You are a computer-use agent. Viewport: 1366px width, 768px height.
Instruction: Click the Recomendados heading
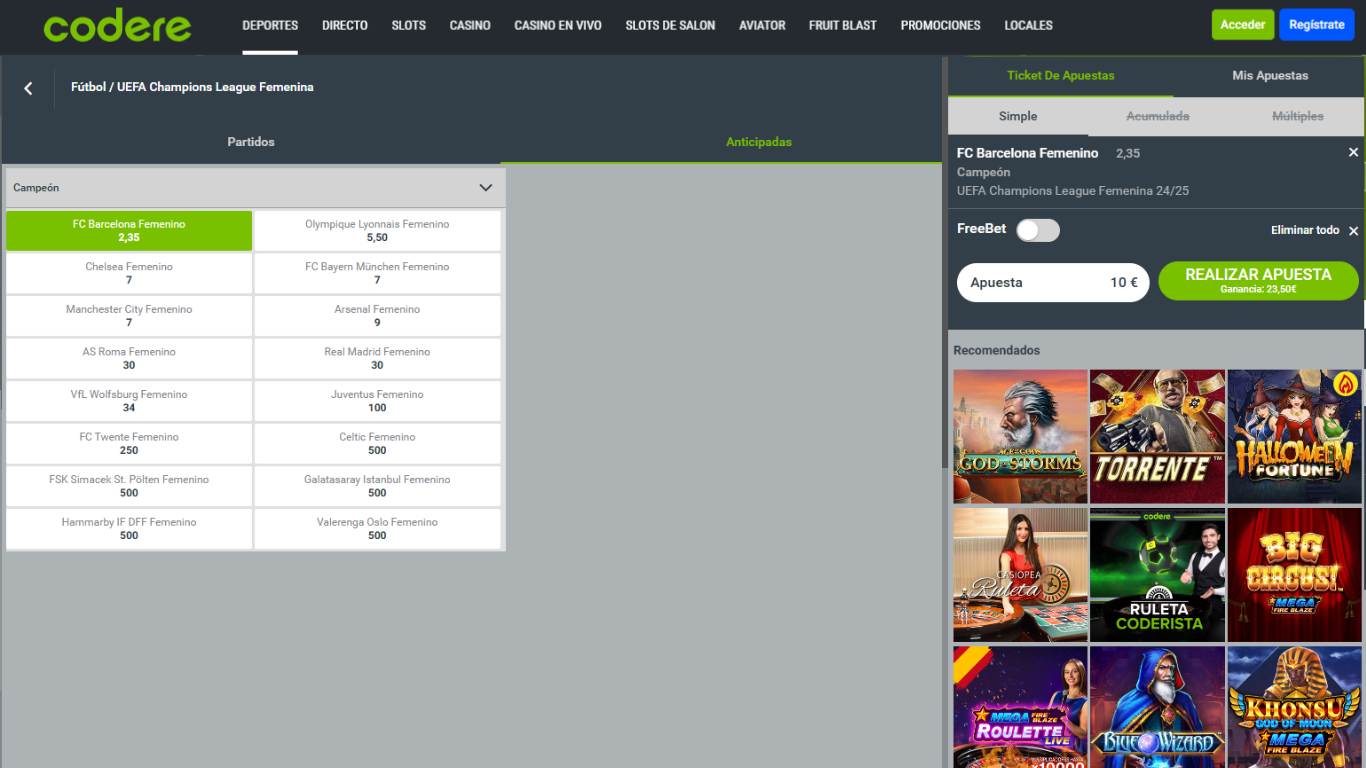(x=996, y=350)
